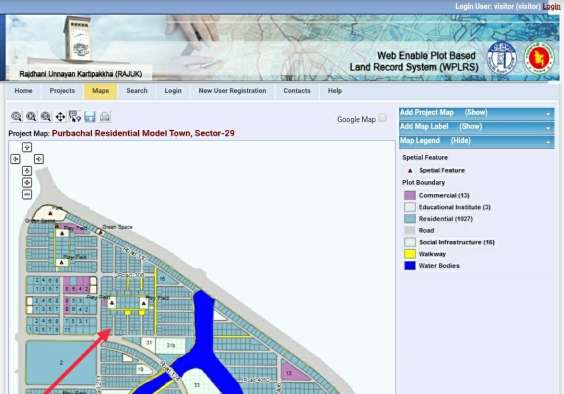This screenshot has width=564, height=394.
Task: Open the Contacts page
Action: coord(297,91)
